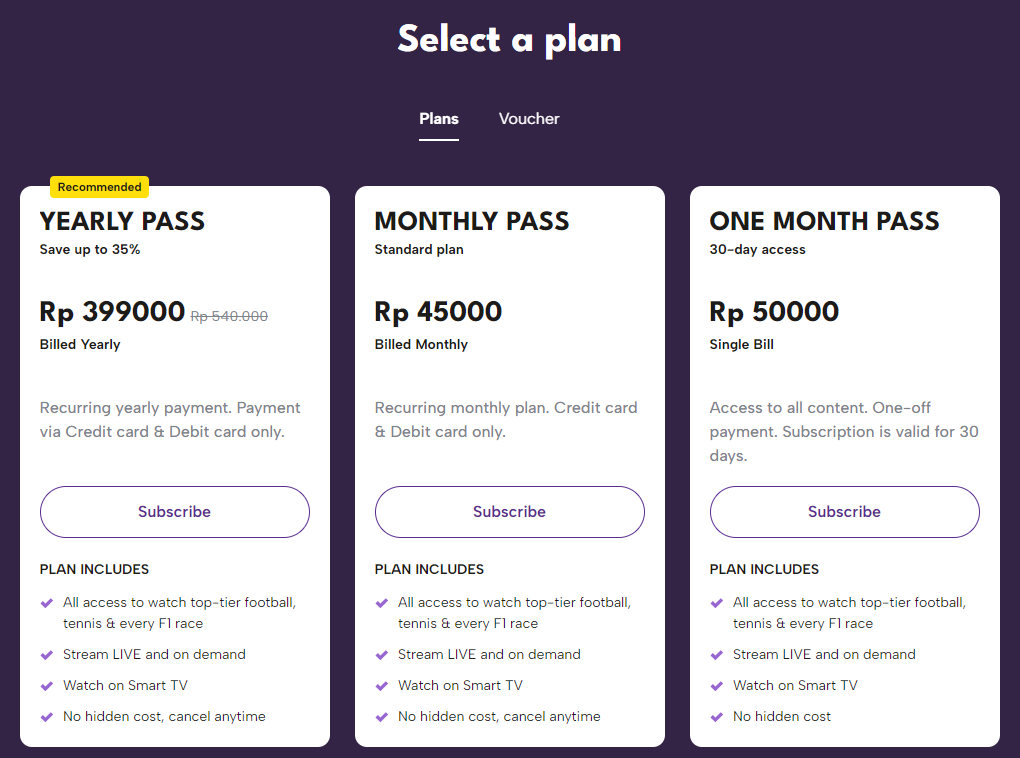Click the yellow Recommended badge
Viewport: 1020px width, 758px height.
[100, 187]
